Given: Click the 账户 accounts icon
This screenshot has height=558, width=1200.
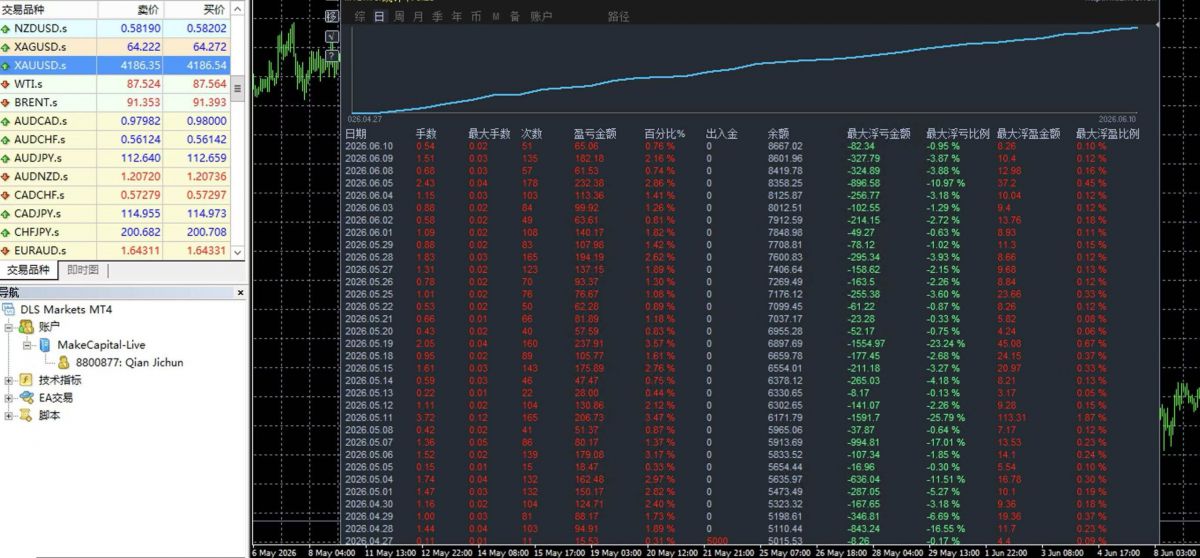Looking at the screenshot, I should 26,327.
